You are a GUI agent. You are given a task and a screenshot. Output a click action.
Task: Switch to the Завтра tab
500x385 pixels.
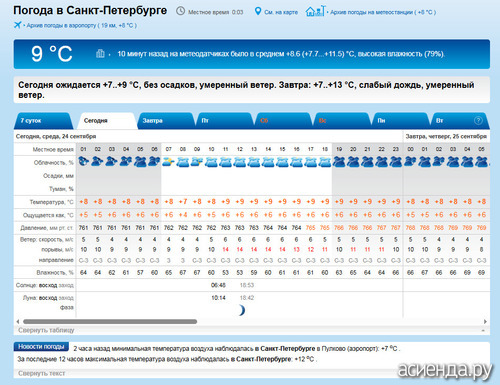[165, 121]
